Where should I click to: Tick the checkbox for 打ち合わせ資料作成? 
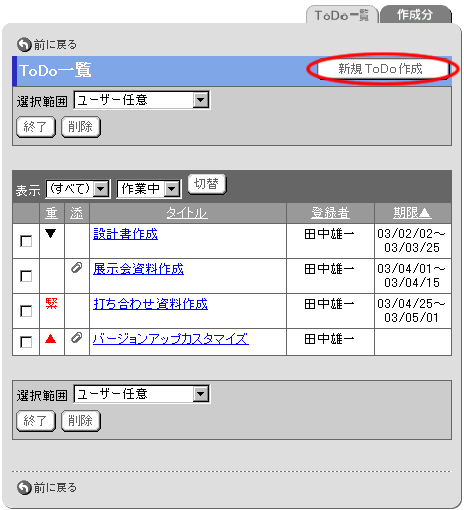pos(26,311)
